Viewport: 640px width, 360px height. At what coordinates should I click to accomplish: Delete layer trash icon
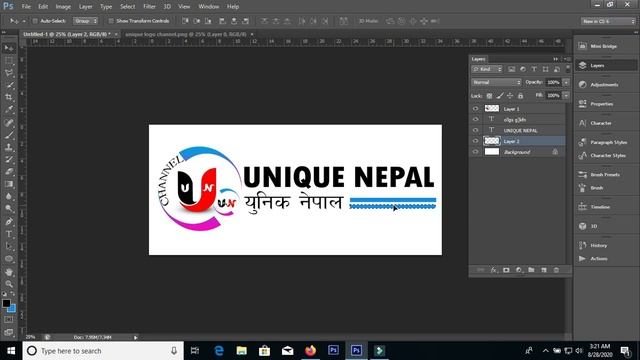tap(556, 270)
